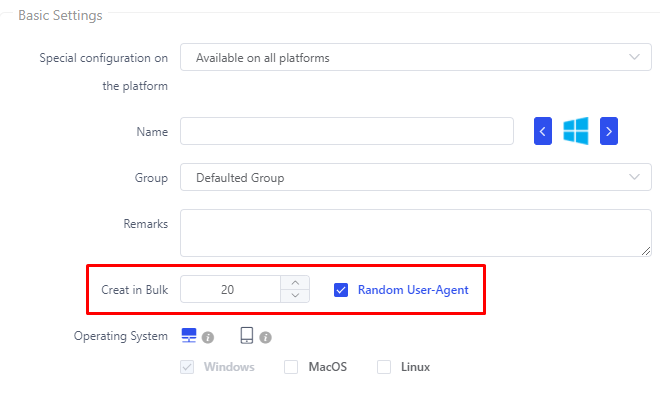Focus the Remarks text area

point(416,233)
